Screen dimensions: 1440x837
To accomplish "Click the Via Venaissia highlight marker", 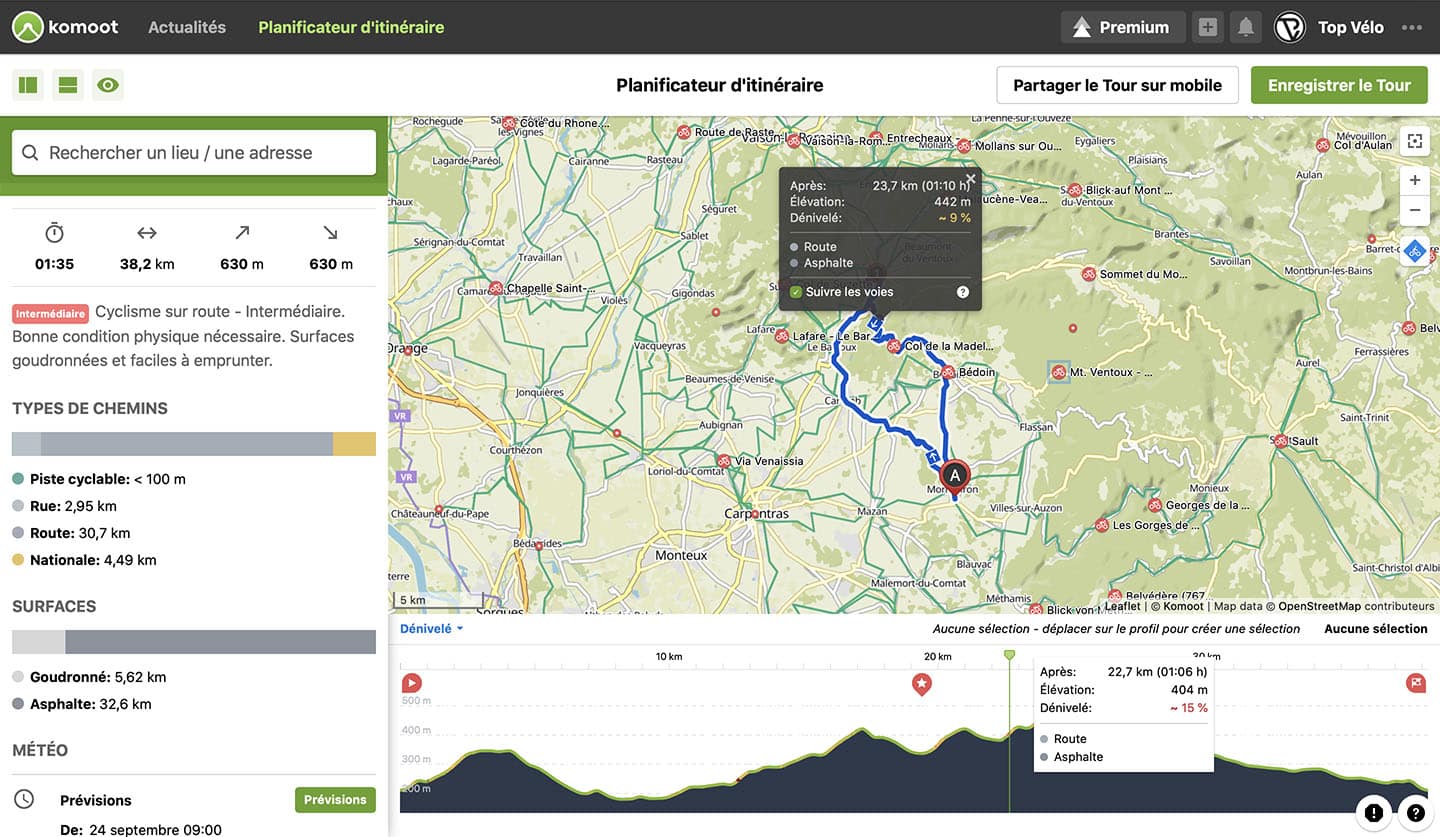I will pyautogui.click(x=725, y=461).
